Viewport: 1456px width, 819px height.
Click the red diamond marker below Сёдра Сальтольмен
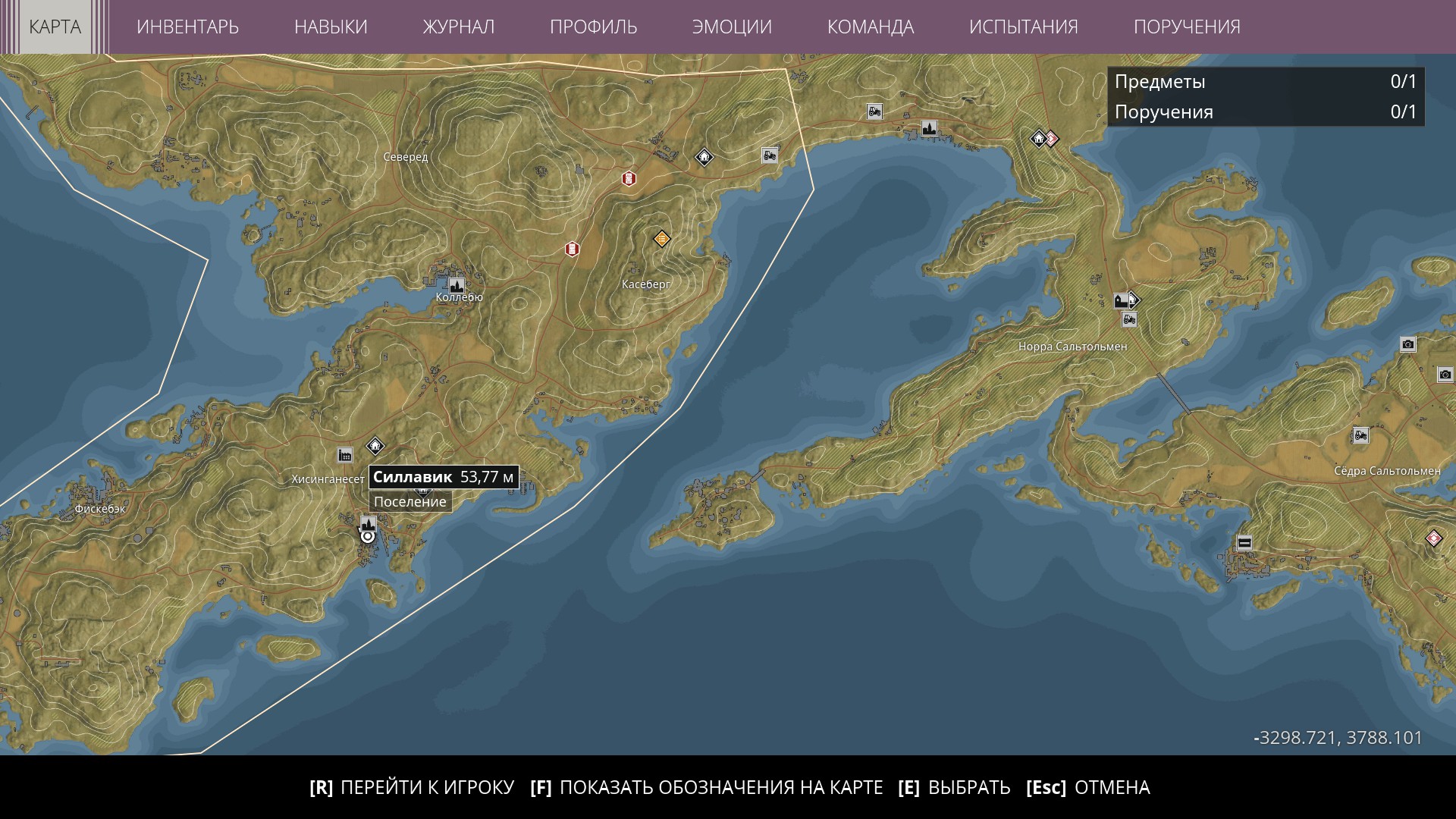coord(1433,538)
